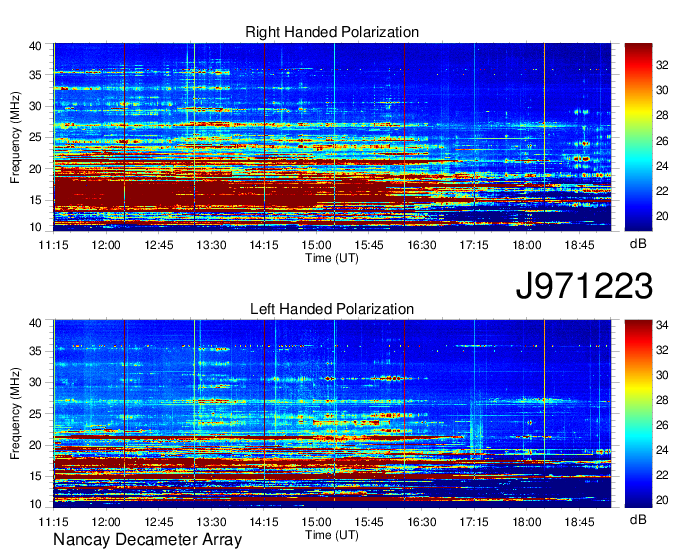This screenshot has width=680, height=552.
Task: Click the 26 dB tick on Left Handed color bar
Action: tap(662, 425)
